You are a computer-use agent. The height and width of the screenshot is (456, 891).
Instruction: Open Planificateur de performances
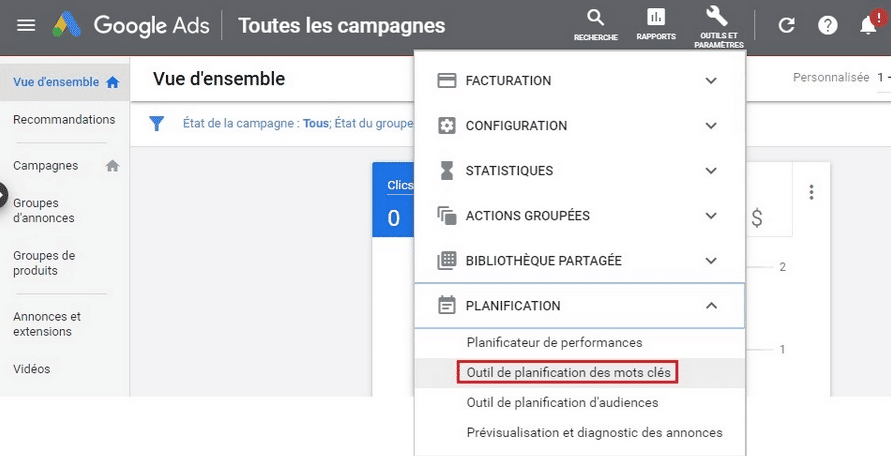(x=554, y=342)
